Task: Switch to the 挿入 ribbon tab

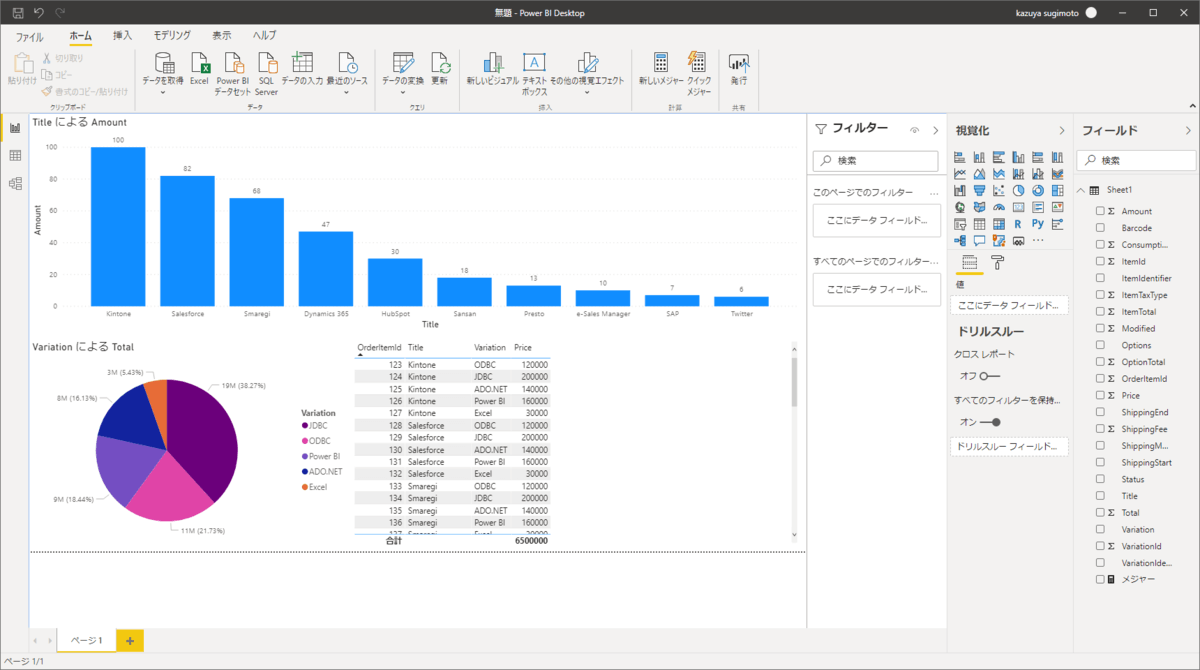Action: (x=122, y=36)
